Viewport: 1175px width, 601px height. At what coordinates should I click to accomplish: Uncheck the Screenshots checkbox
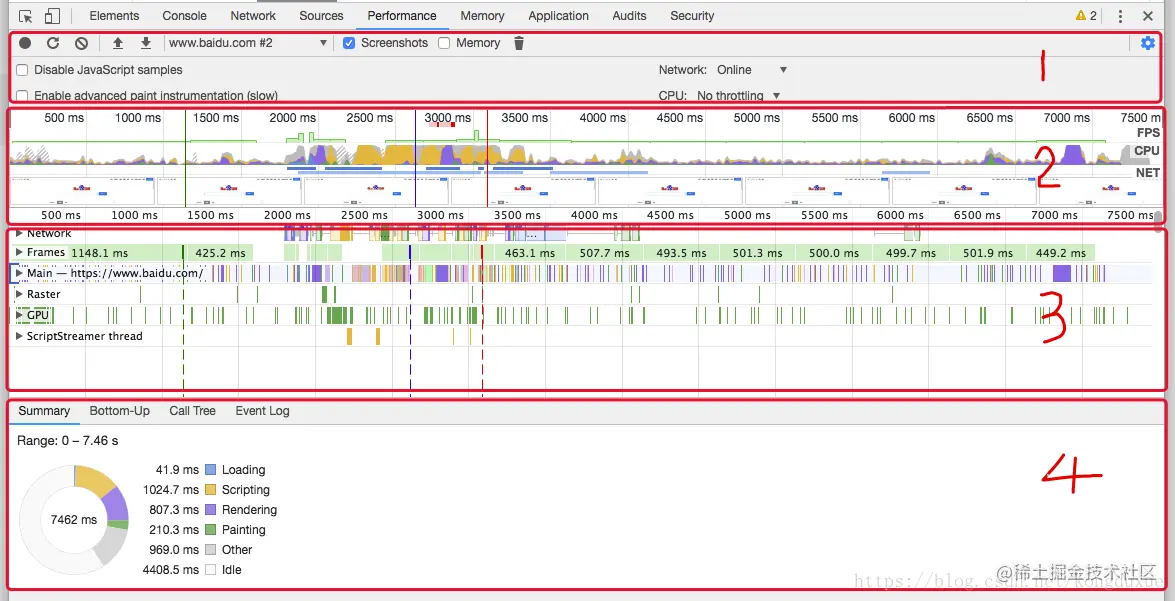pyautogui.click(x=348, y=43)
